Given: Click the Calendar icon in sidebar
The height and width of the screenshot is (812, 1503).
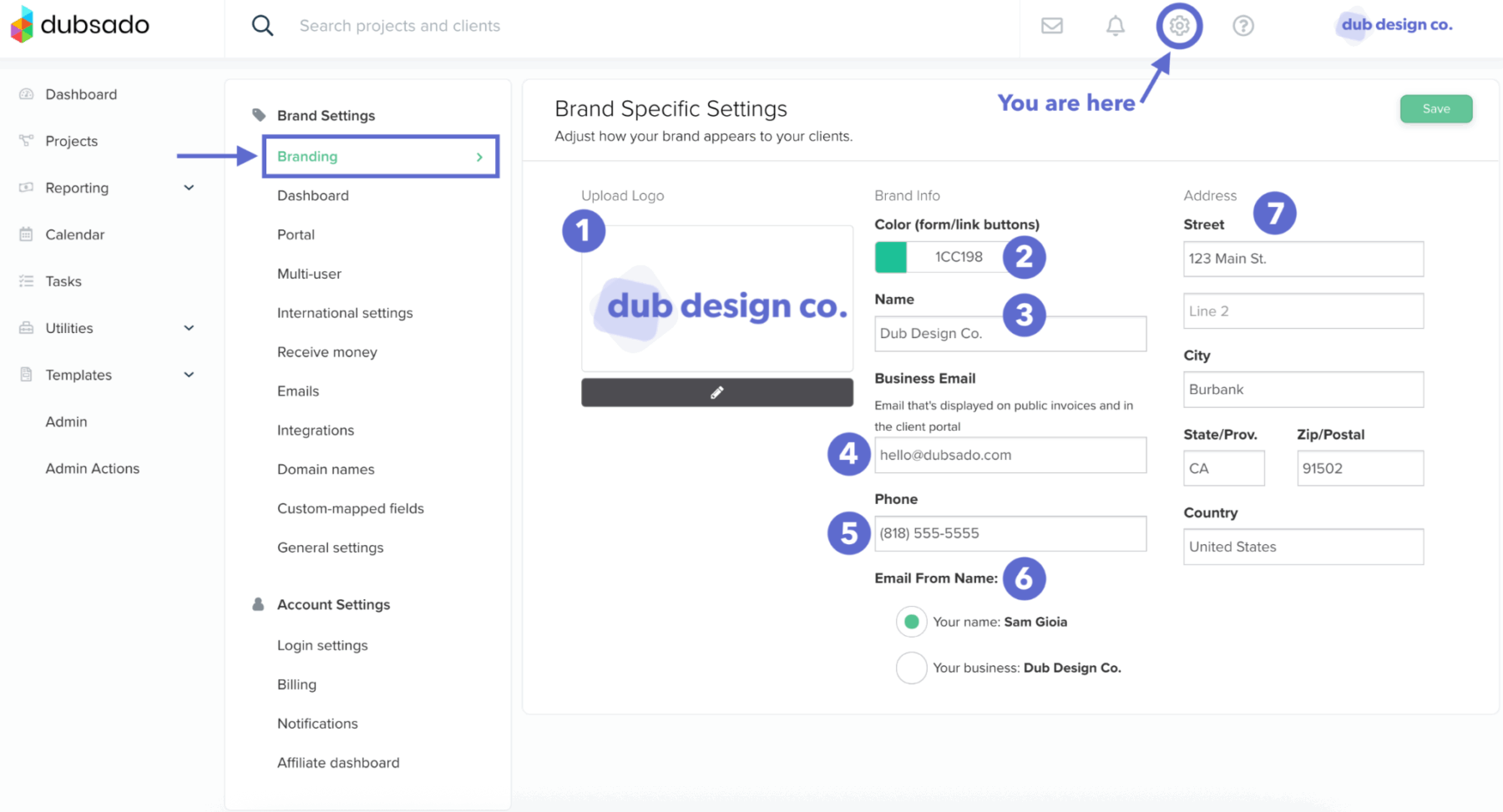Looking at the screenshot, I should 27,235.
